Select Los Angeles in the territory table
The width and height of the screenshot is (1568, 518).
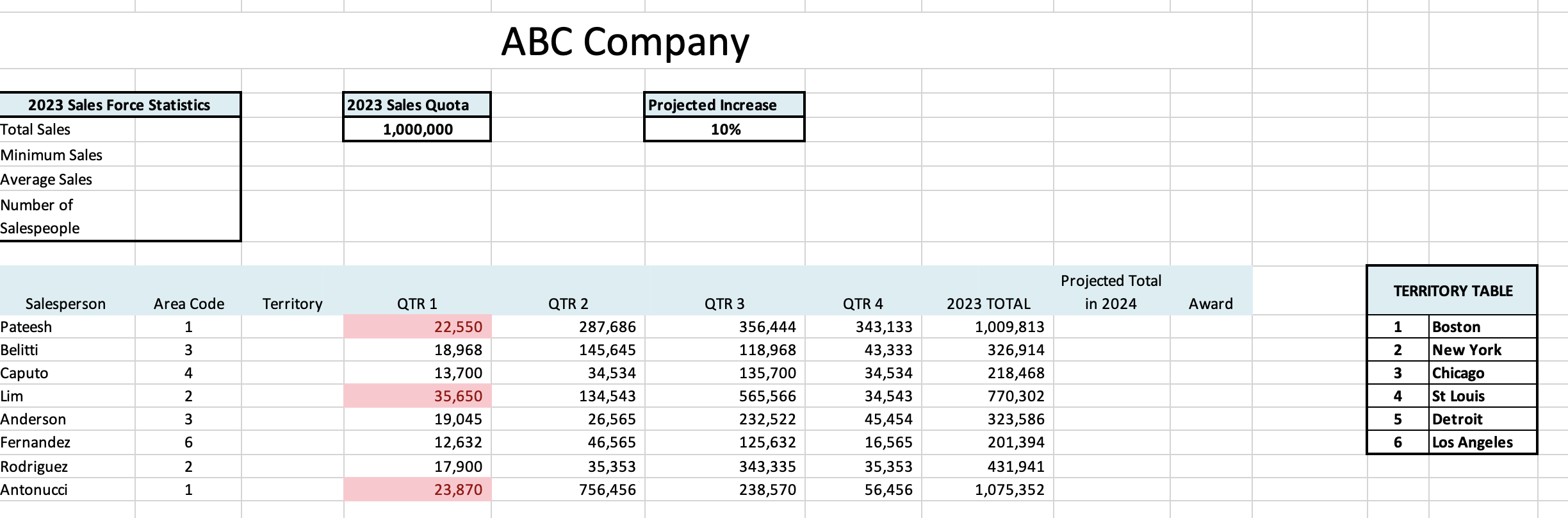[1483, 442]
